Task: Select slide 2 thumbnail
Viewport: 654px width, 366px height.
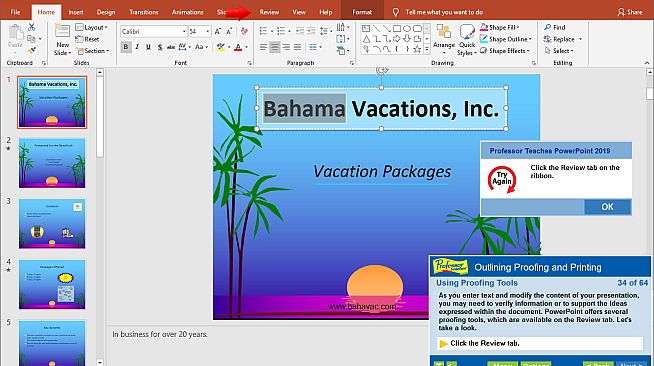Action: 52,163
